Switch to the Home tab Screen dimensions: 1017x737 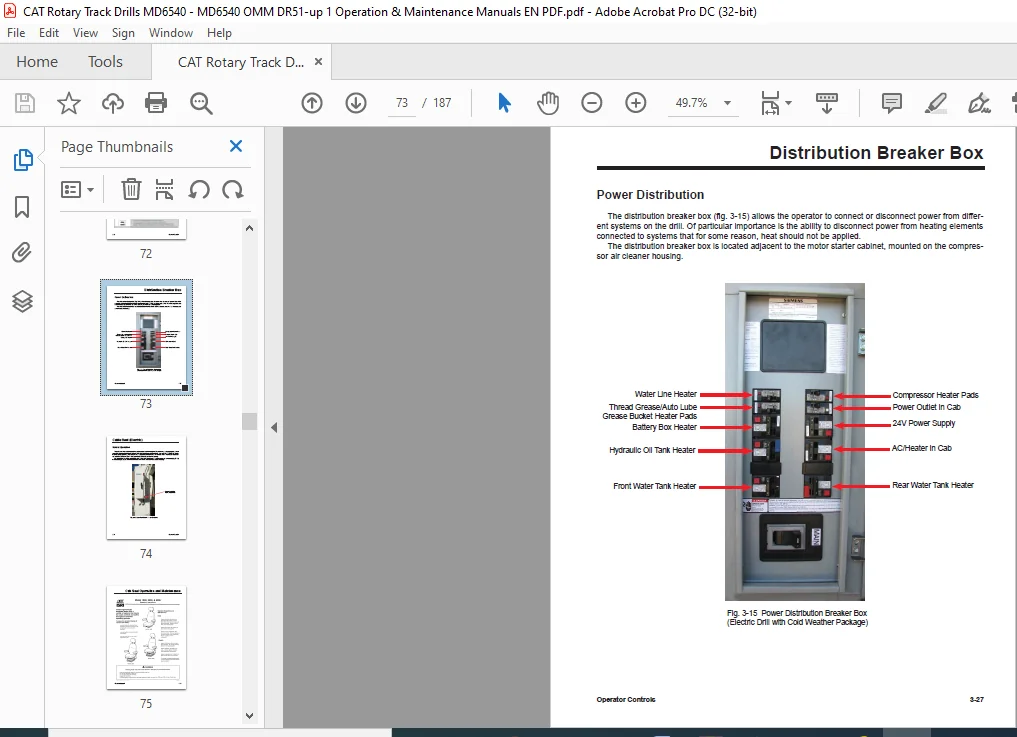[37, 62]
